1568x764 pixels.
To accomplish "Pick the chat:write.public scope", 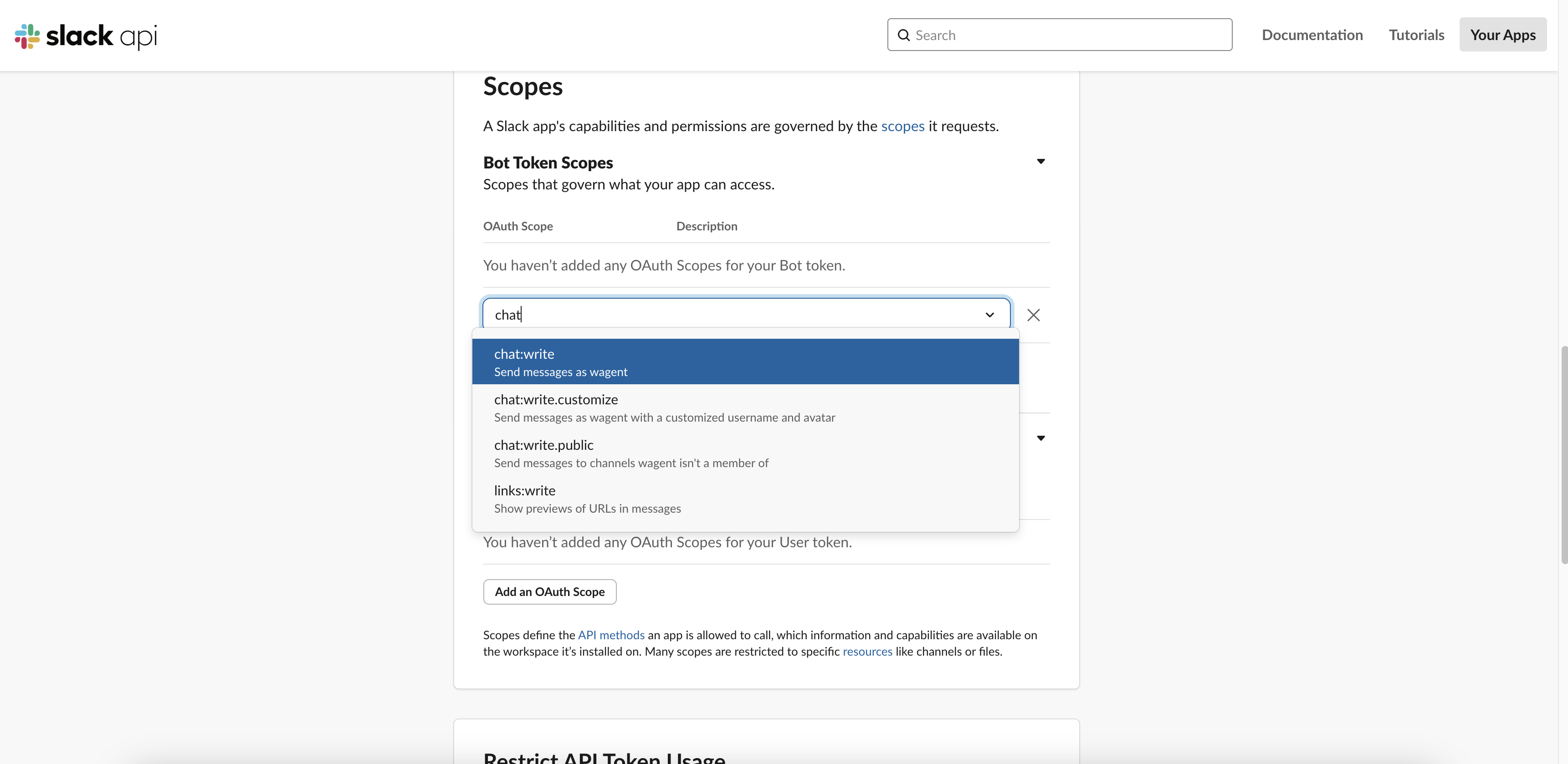I will coord(745,453).
